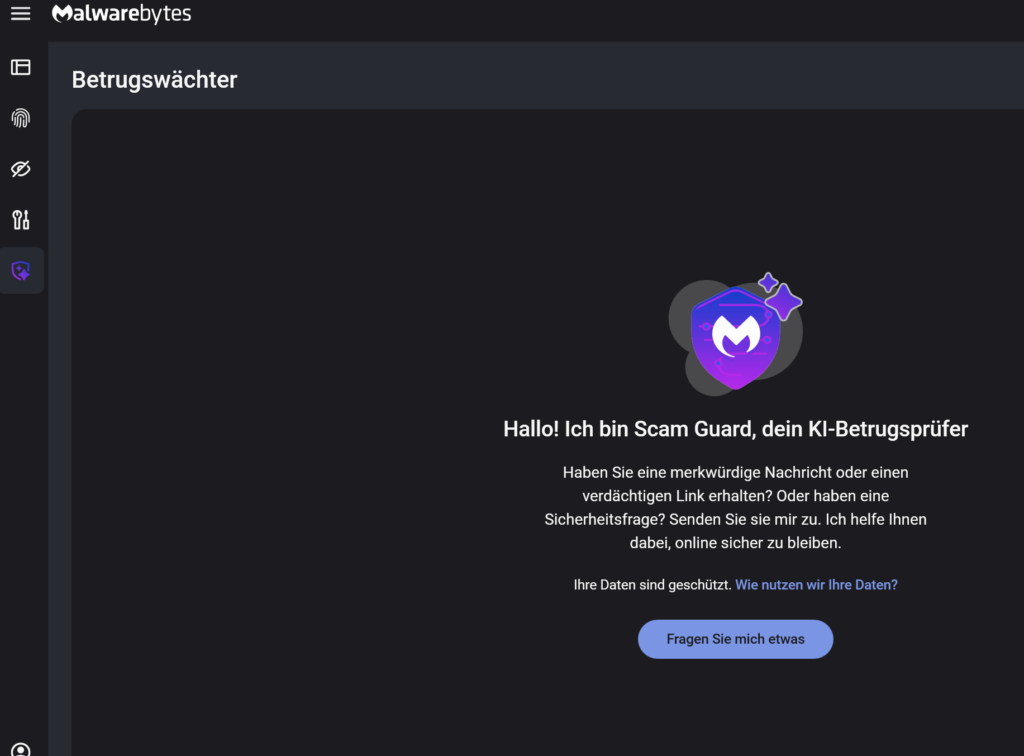Click the empty area left of the greeting
Image resolution: width=1024 pixels, height=756 pixels.
(280, 430)
